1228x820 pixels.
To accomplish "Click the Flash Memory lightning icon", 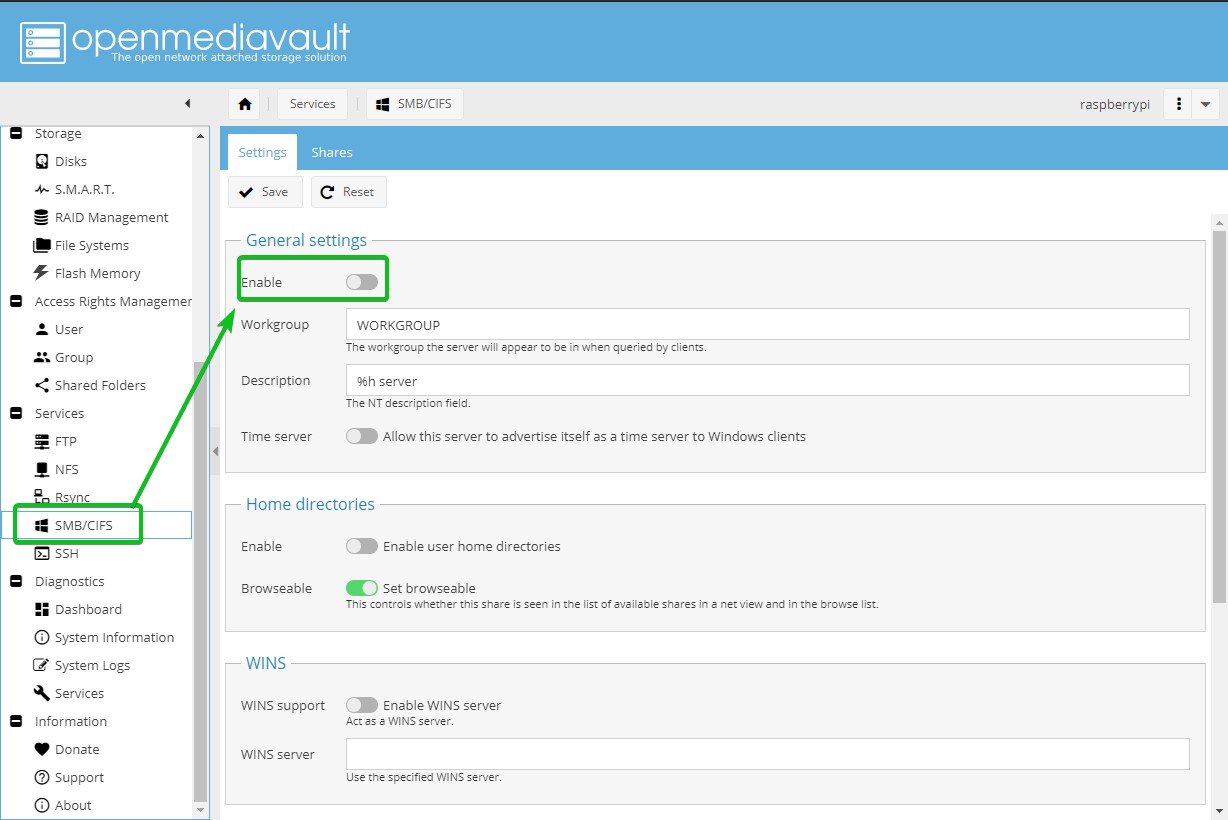I will [42, 273].
